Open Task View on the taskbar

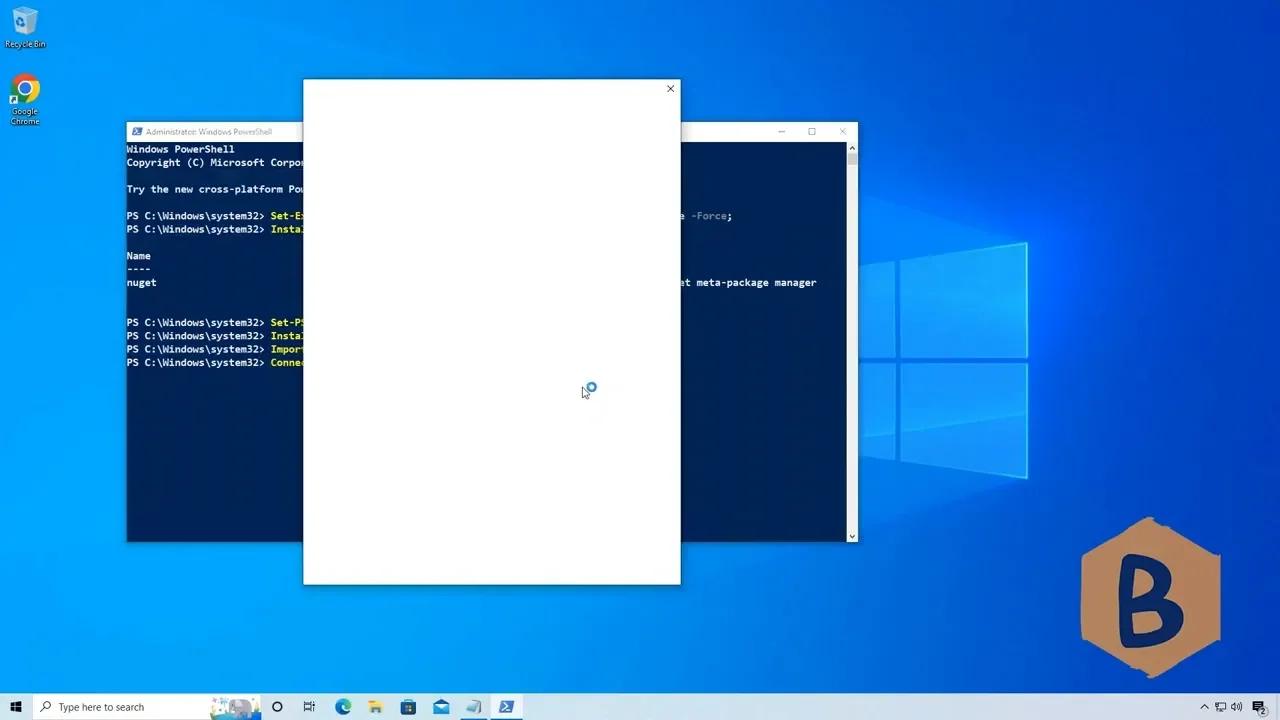coord(309,707)
